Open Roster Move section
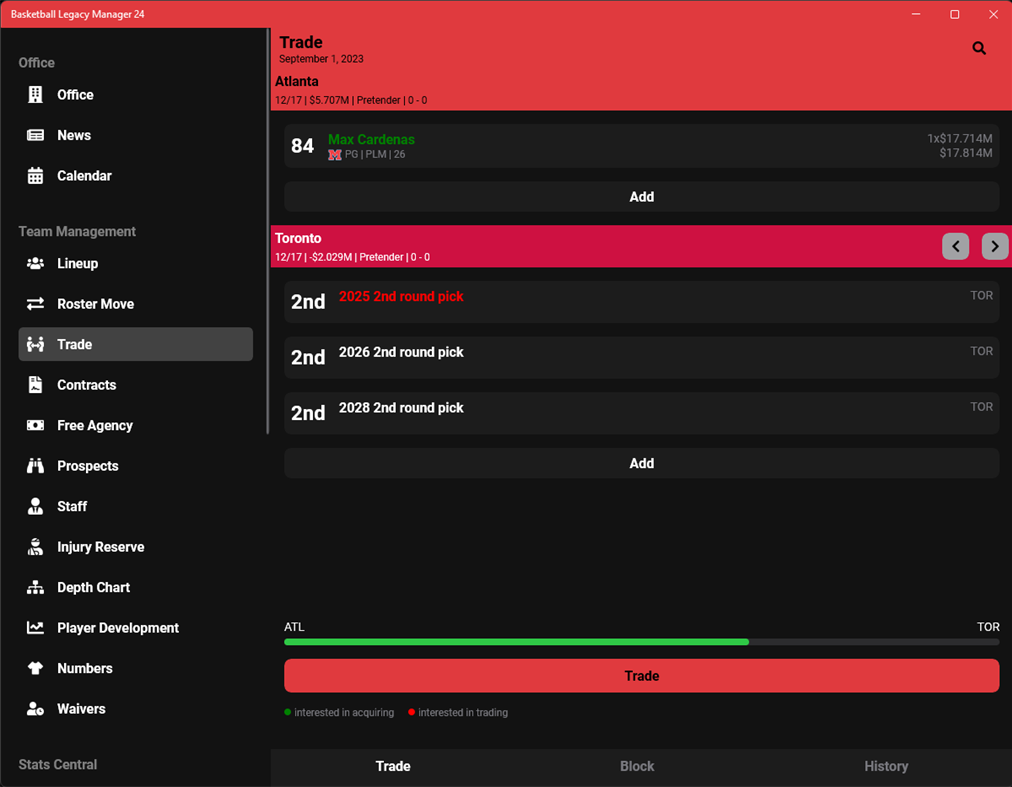The width and height of the screenshot is (1012, 787). pos(96,304)
